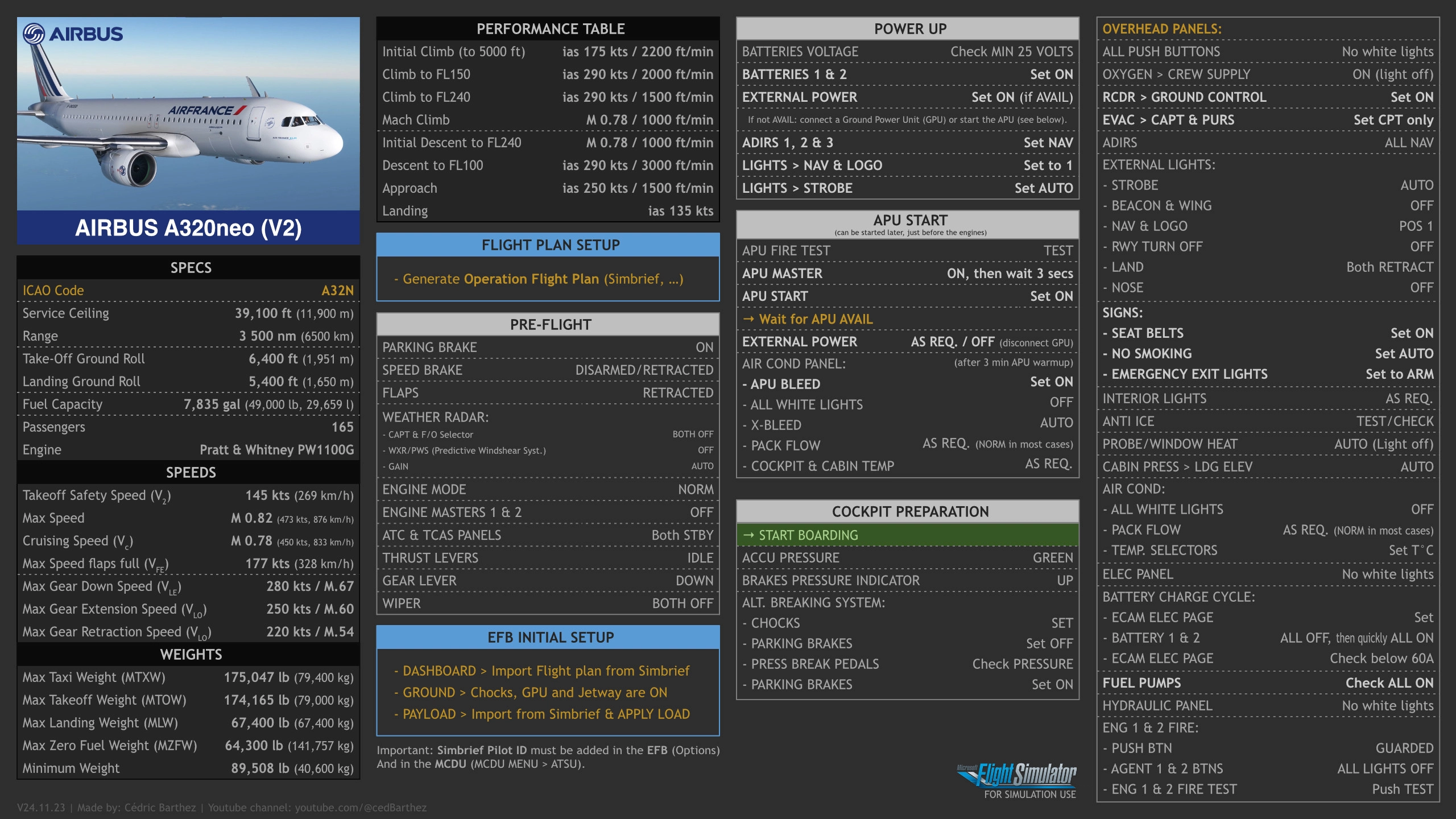Click the OXYGEN > CREW SUPPLY row
This screenshot has width=1456, height=819.
[1268, 74]
